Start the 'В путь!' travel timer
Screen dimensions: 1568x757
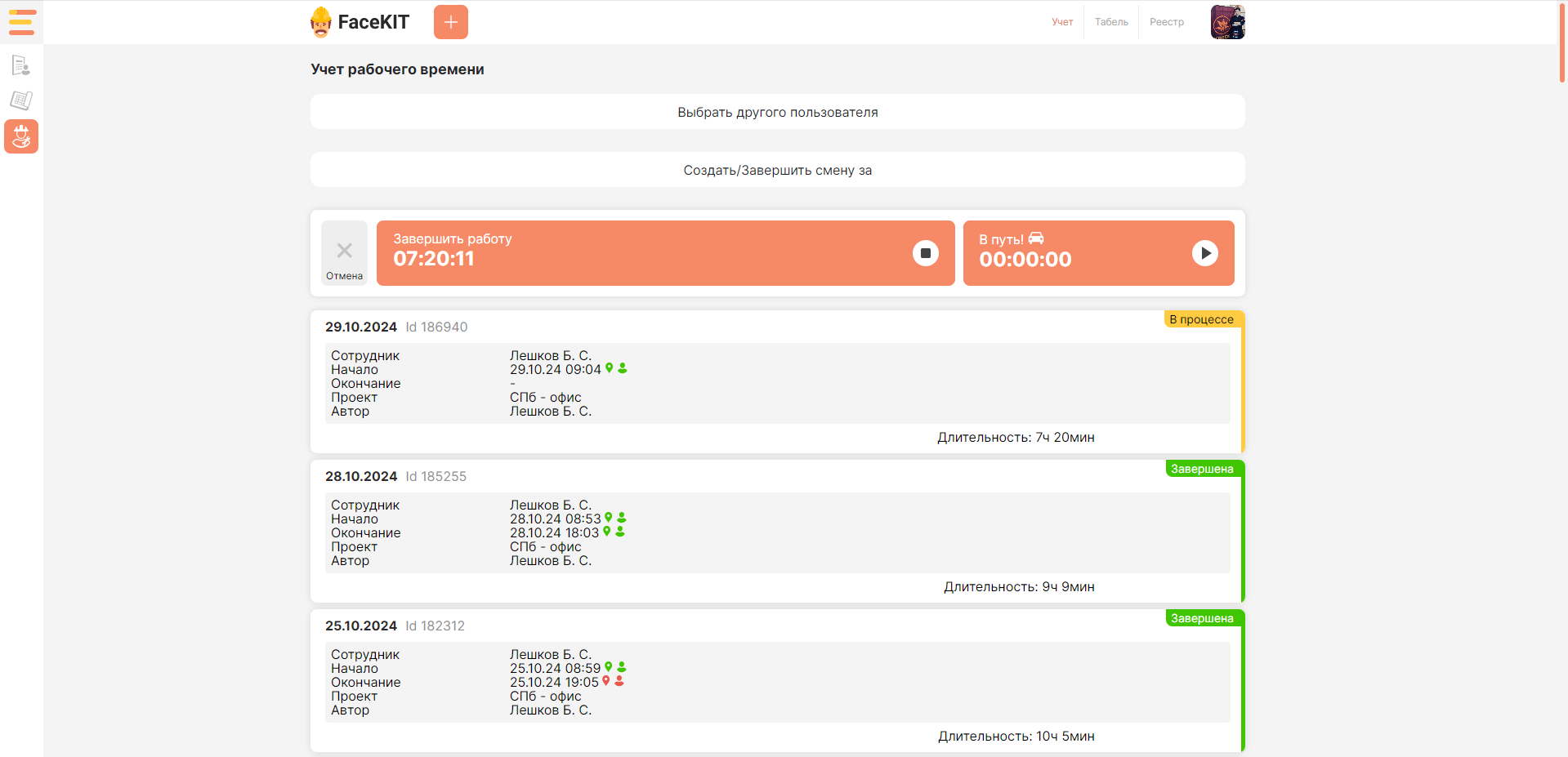coord(1204,253)
